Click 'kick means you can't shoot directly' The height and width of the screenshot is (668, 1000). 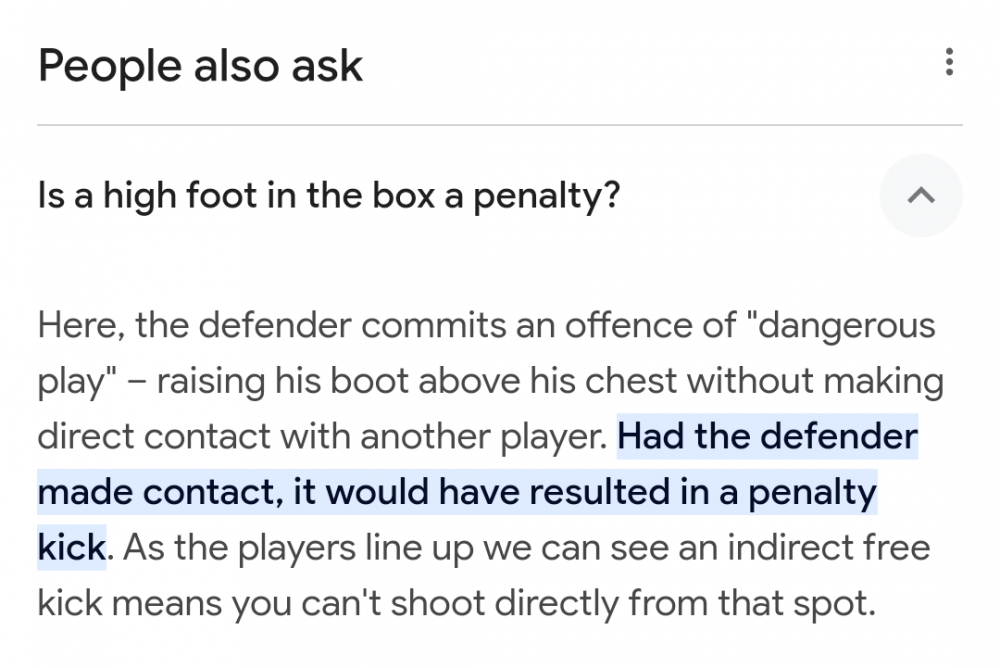[x=328, y=604]
